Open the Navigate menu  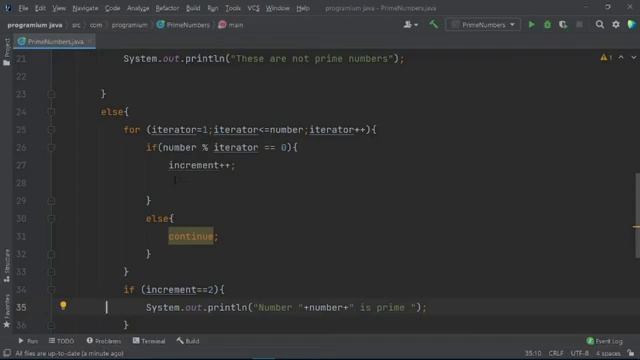(x=85, y=8)
